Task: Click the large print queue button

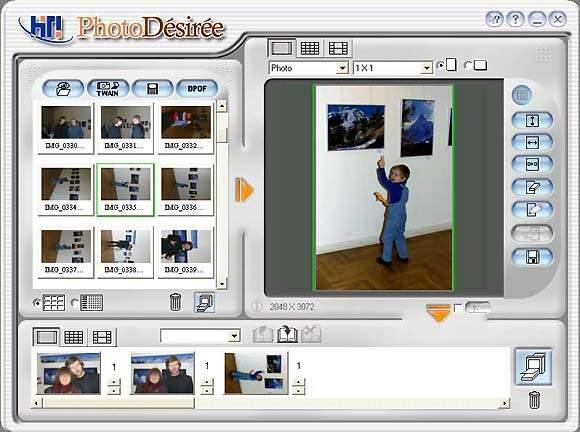Action: [x=533, y=367]
